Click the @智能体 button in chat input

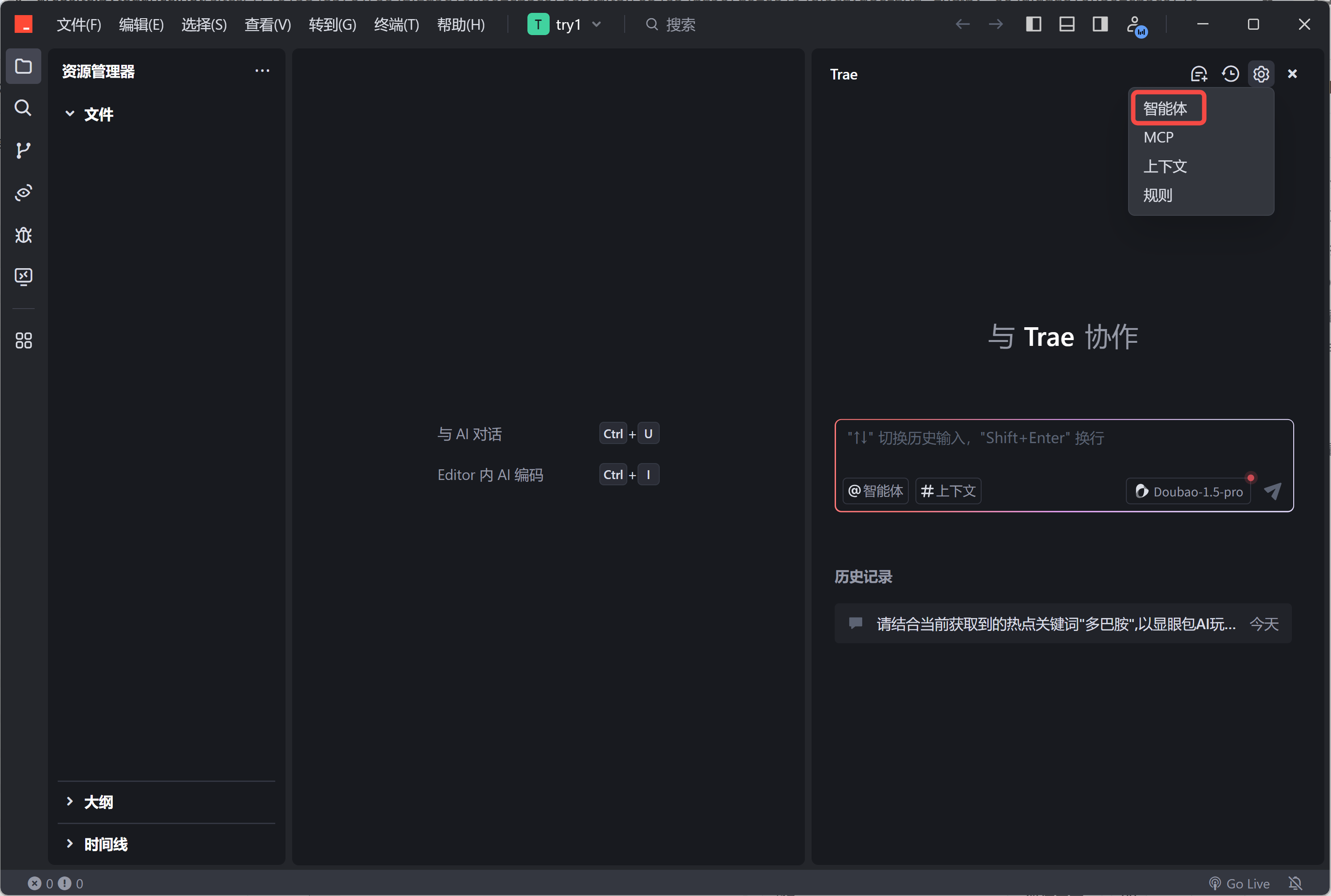pyautogui.click(x=875, y=491)
